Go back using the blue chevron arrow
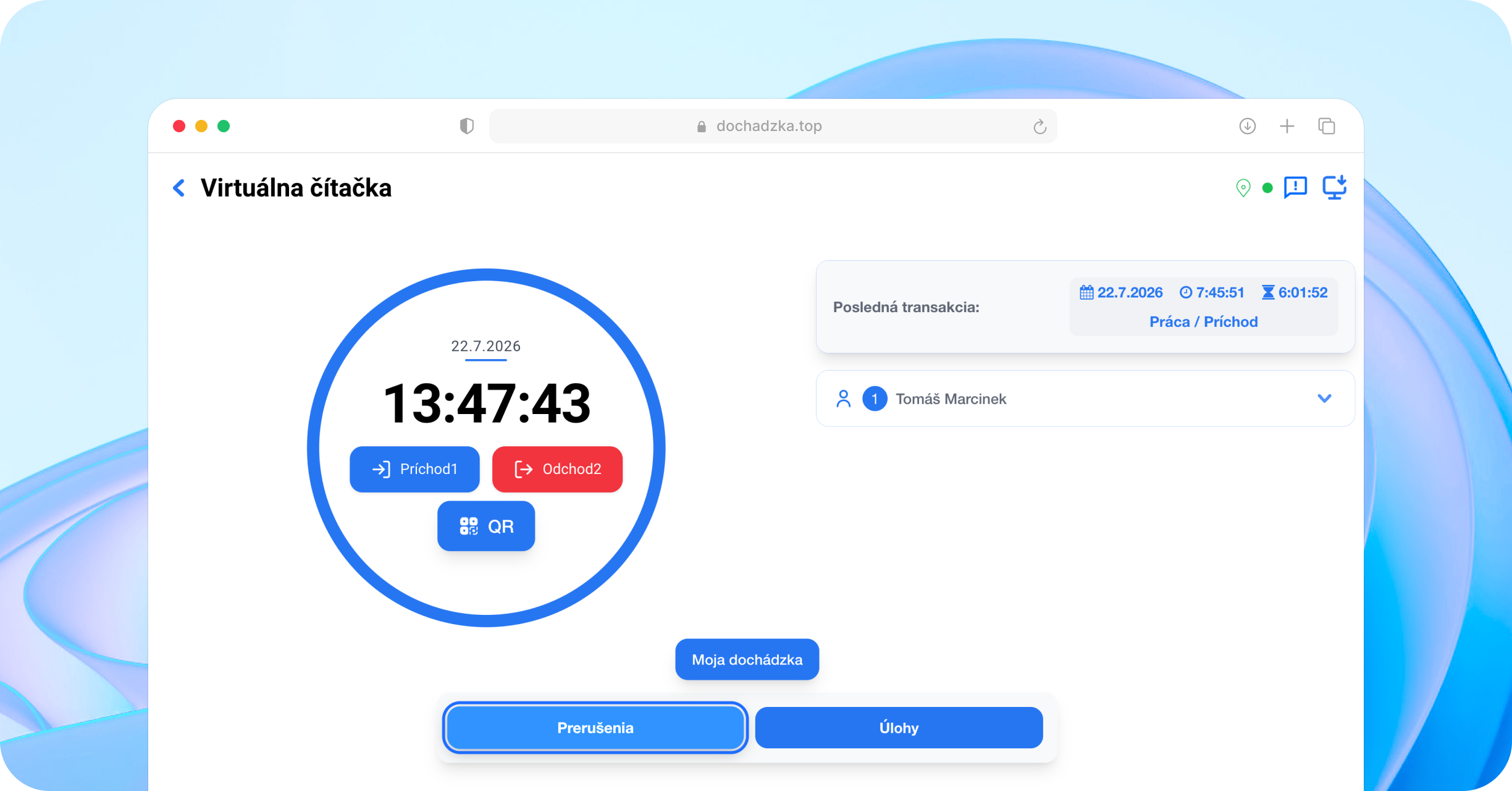 point(179,188)
